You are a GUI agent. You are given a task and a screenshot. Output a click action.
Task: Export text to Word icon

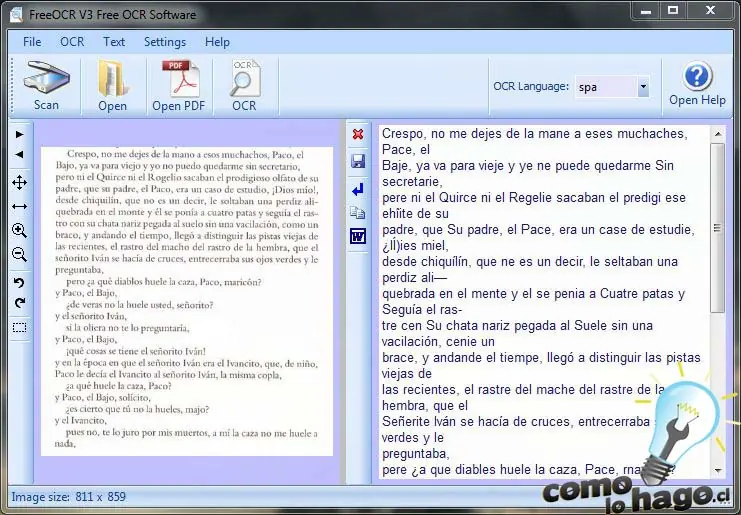[358, 236]
